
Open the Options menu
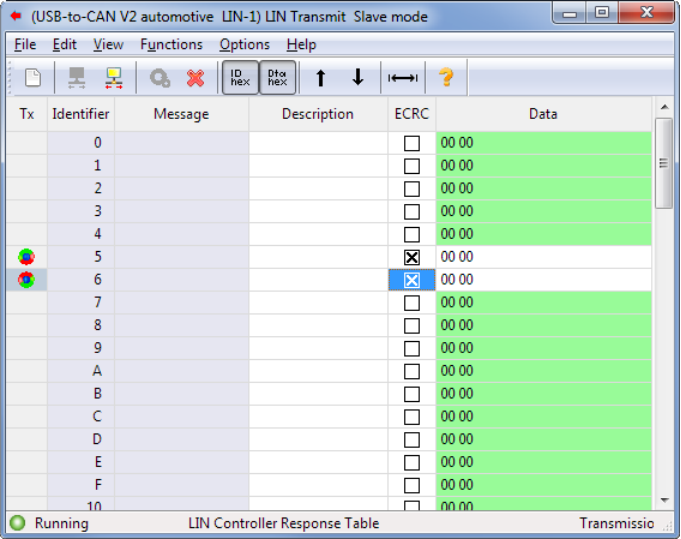click(x=244, y=44)
